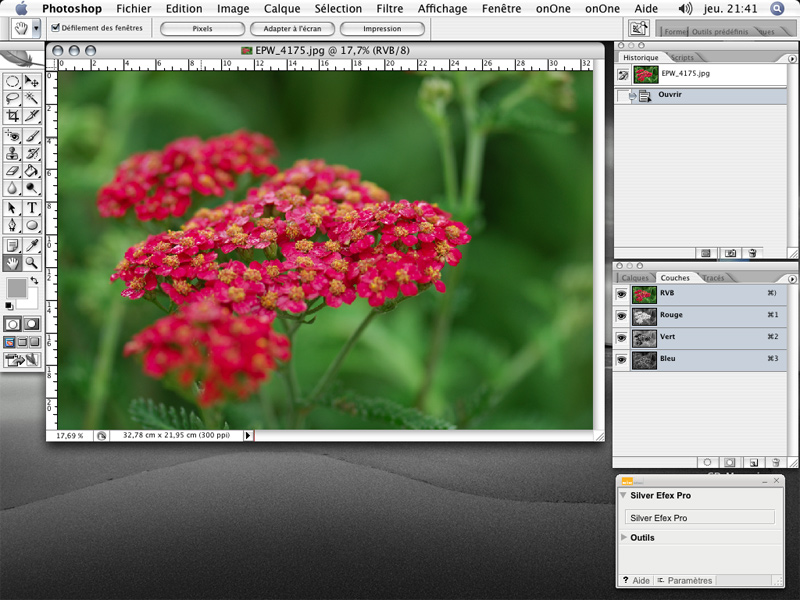This screenshot has height=600, width=800.
Task: Hide the RVB channel visibility eye
Action: 621,294
